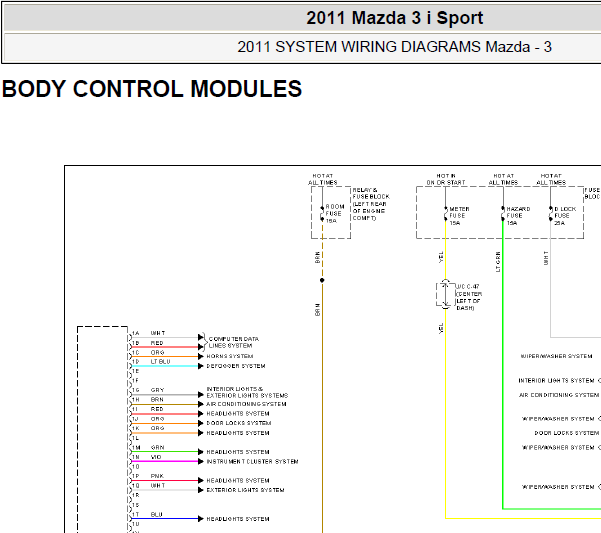This screenshot has width=601, height=533.
Task: Click the "2011 Mazda 3 i Sport" title
Action: tap(394, 18)
